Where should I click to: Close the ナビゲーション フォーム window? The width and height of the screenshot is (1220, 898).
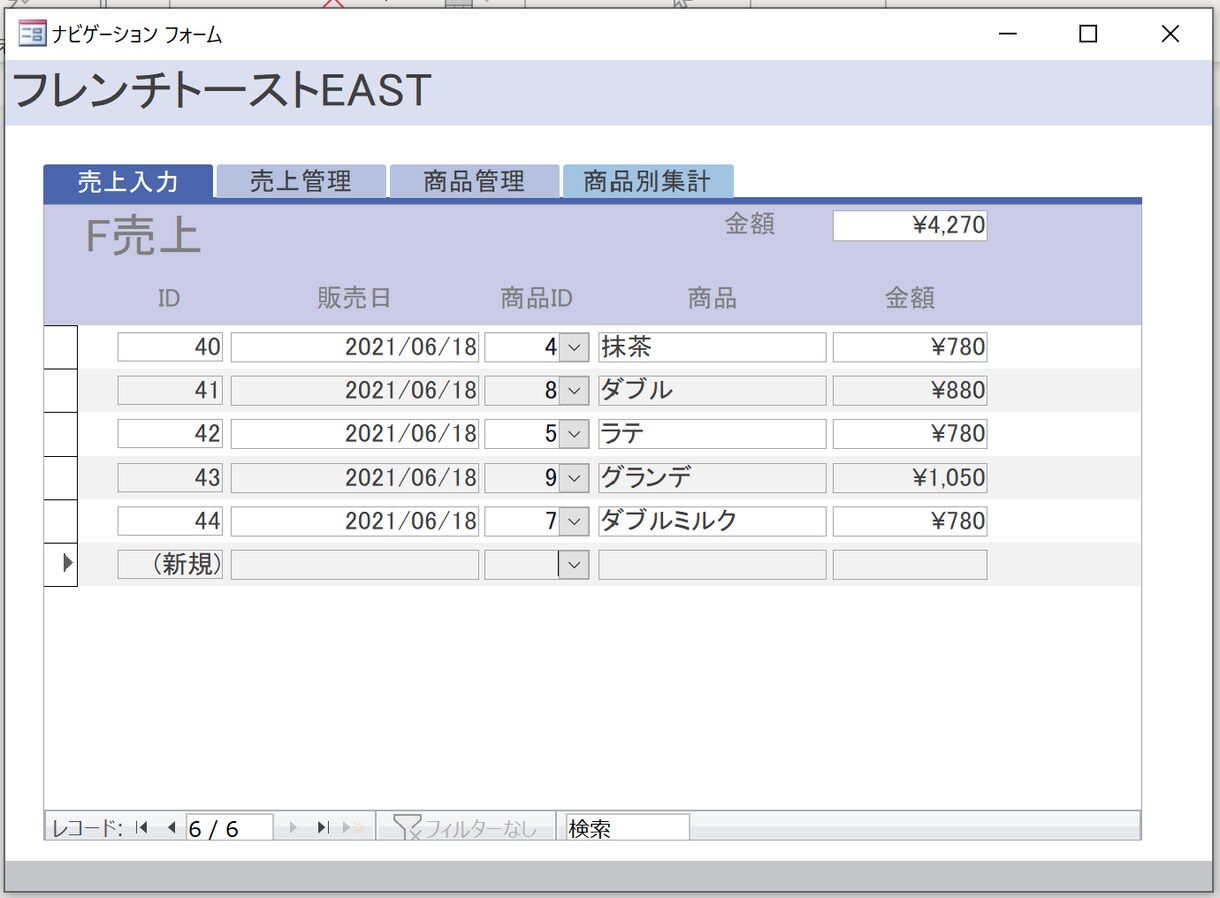point(1170,34)
